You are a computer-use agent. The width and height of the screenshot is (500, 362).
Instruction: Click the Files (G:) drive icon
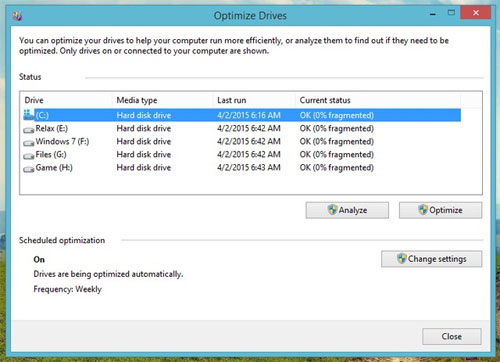pos(29,156)
